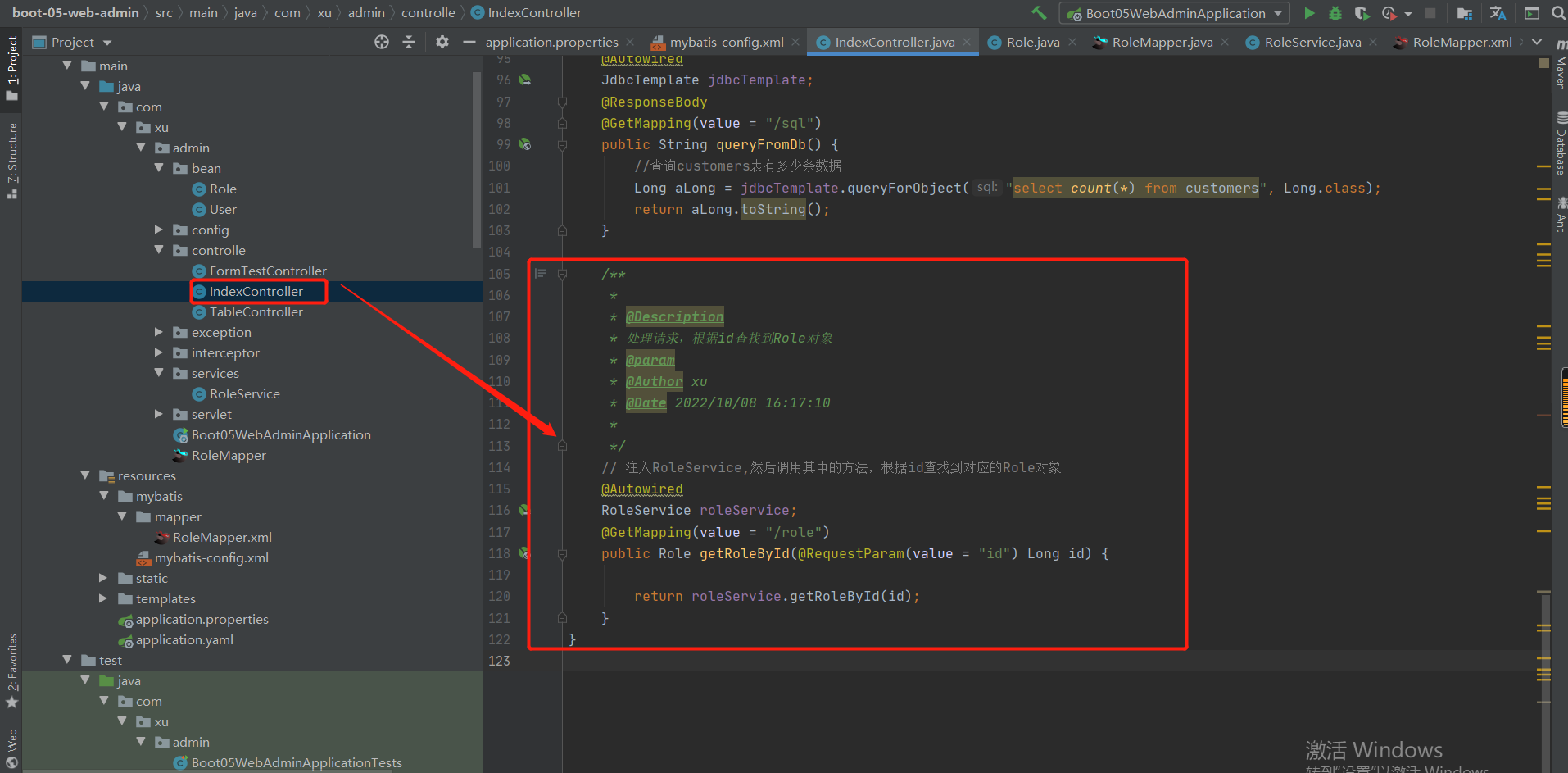Click the disabled Stop button in the toolbar
The image size is (1568, 773).
coord(1430,13)
